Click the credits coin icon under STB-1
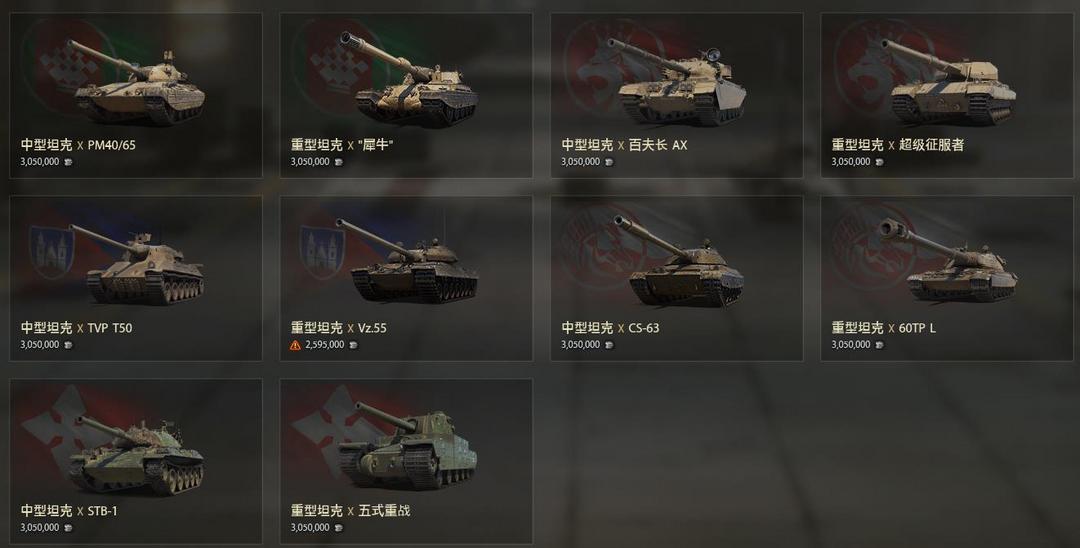The image size is (1080, 548). (68, 528)
